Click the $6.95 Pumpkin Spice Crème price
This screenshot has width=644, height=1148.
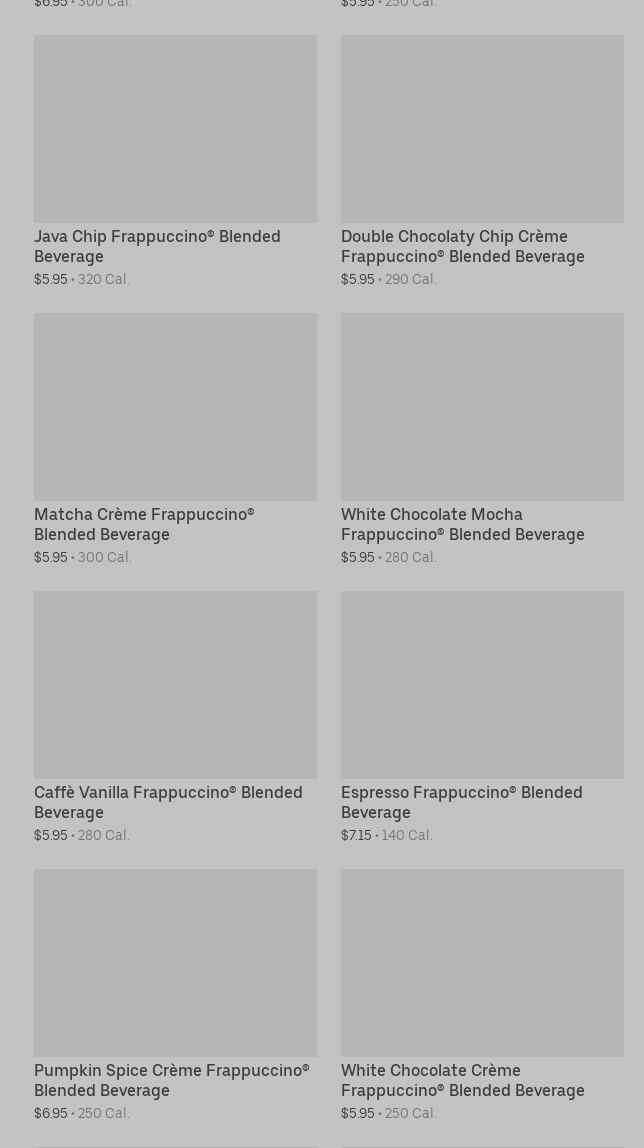(x=51, y=1113)
